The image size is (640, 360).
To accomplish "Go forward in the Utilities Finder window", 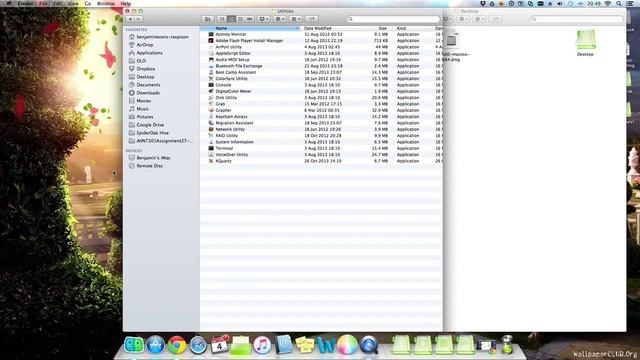I will tap(139, 19).
